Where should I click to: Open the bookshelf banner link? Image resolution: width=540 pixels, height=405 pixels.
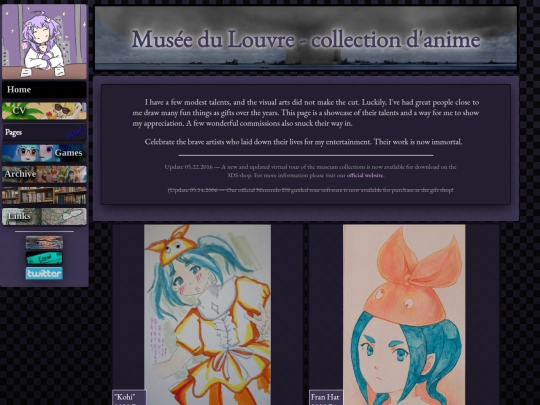(44, 196)
